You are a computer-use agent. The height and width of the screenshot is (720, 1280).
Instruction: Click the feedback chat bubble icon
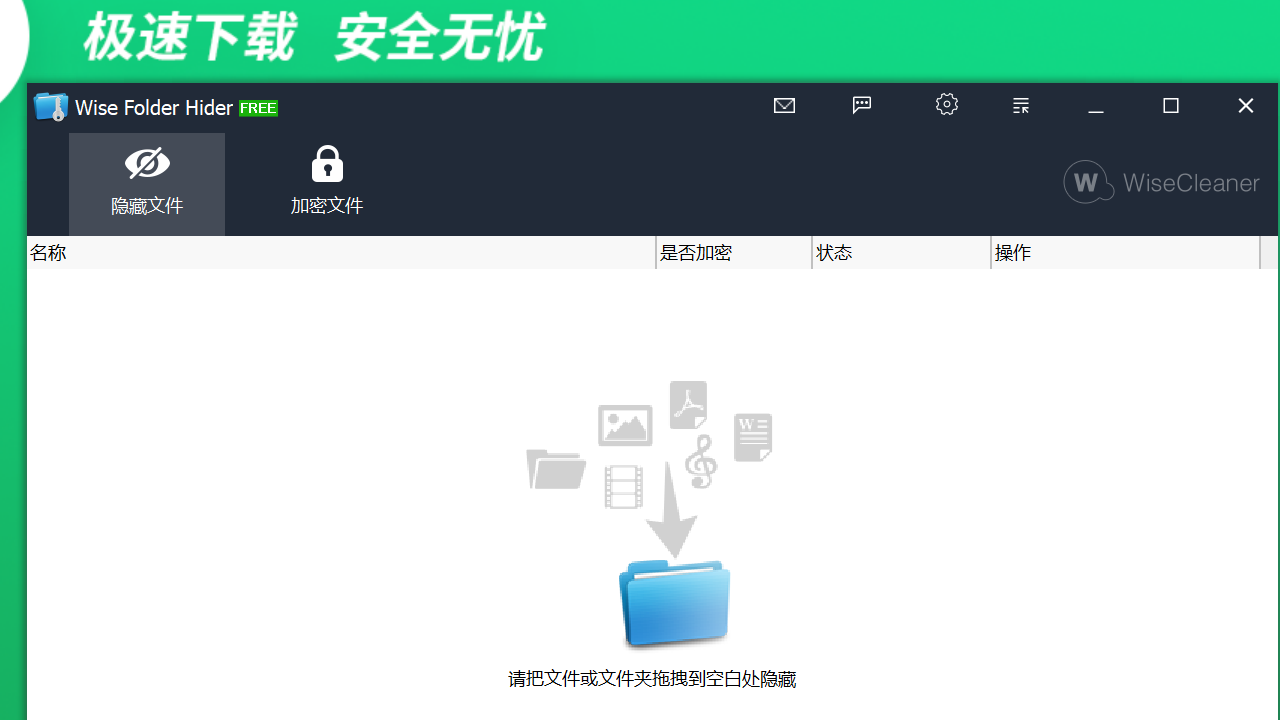[861, 105]
